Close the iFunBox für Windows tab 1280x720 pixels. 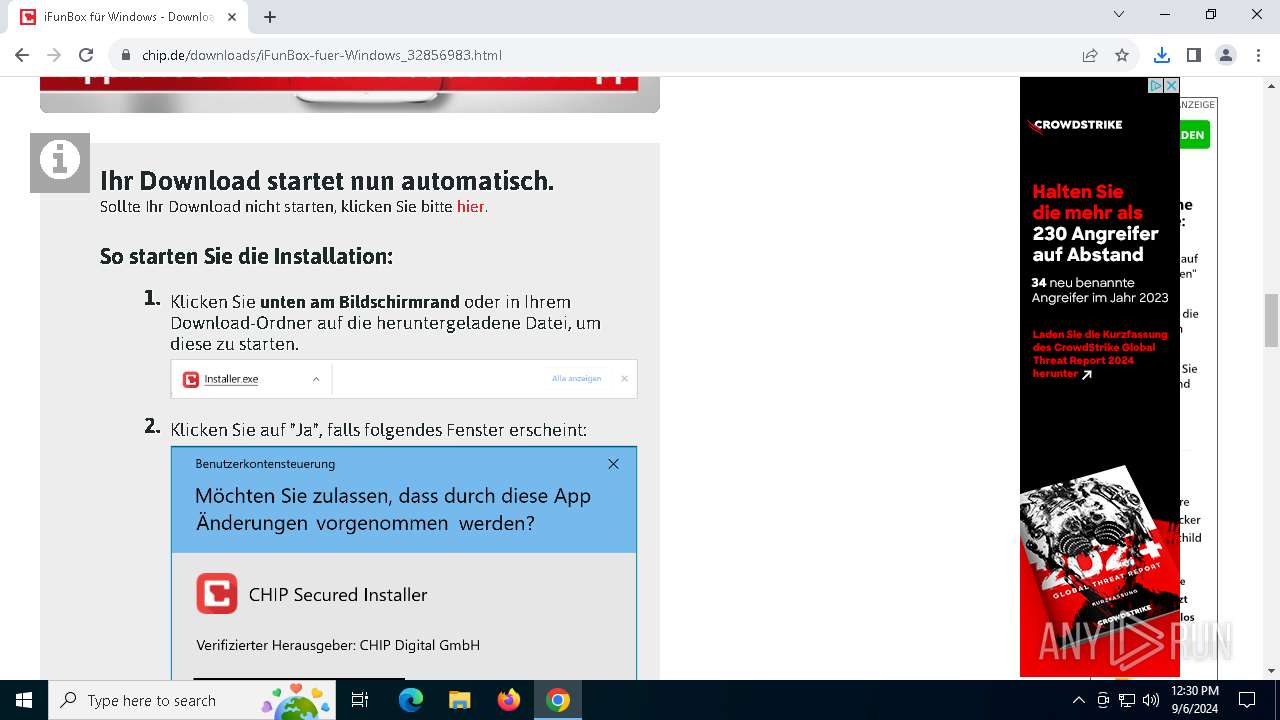(232, 17)
